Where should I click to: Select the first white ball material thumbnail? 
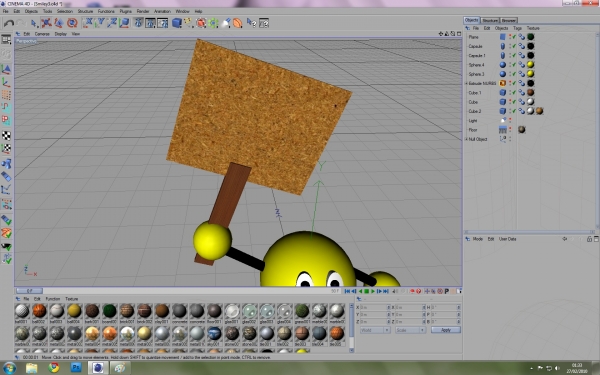click(x=22, y=311)
